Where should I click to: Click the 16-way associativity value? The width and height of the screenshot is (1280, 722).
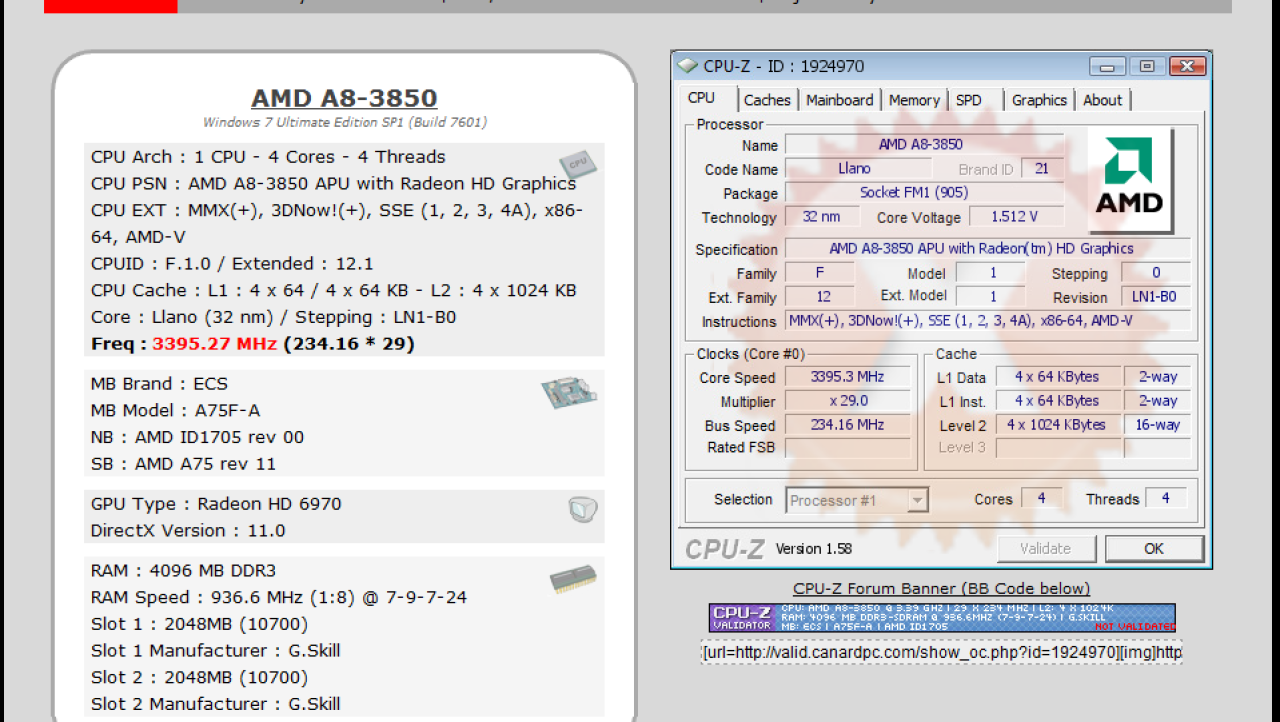point(1158,425)
